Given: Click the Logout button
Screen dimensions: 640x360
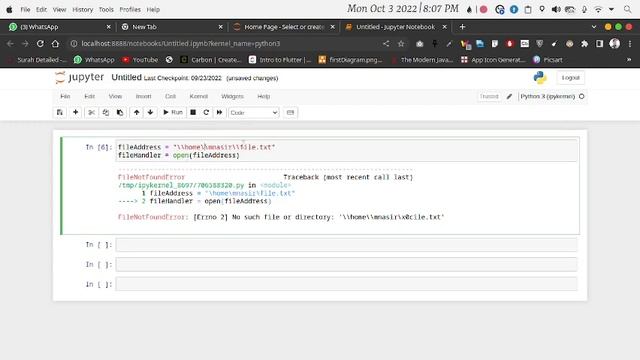Looking at the screenshot, I should coord(570,78).
